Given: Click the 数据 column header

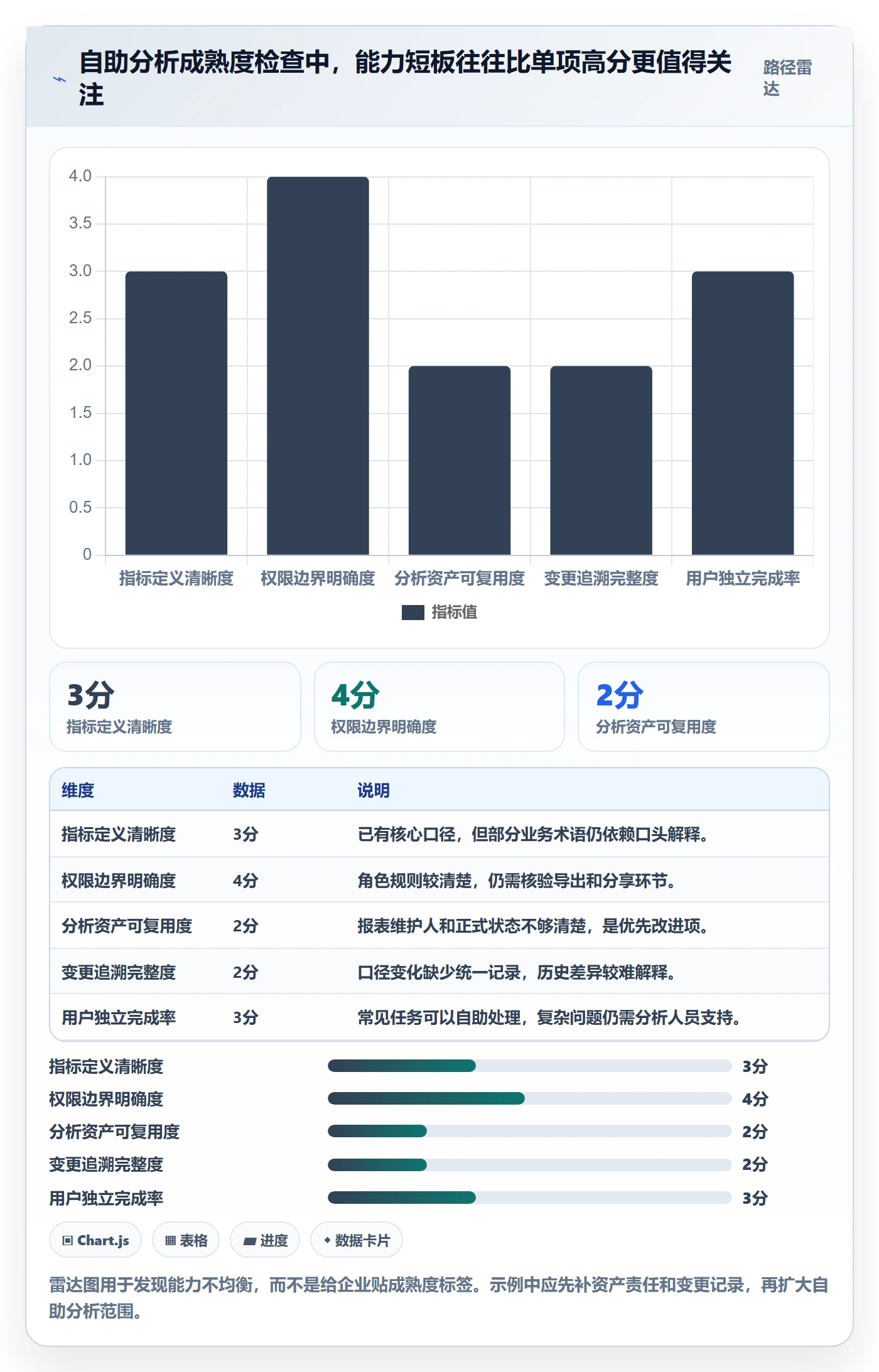Looking at the screenshot, I should point(249,790).
